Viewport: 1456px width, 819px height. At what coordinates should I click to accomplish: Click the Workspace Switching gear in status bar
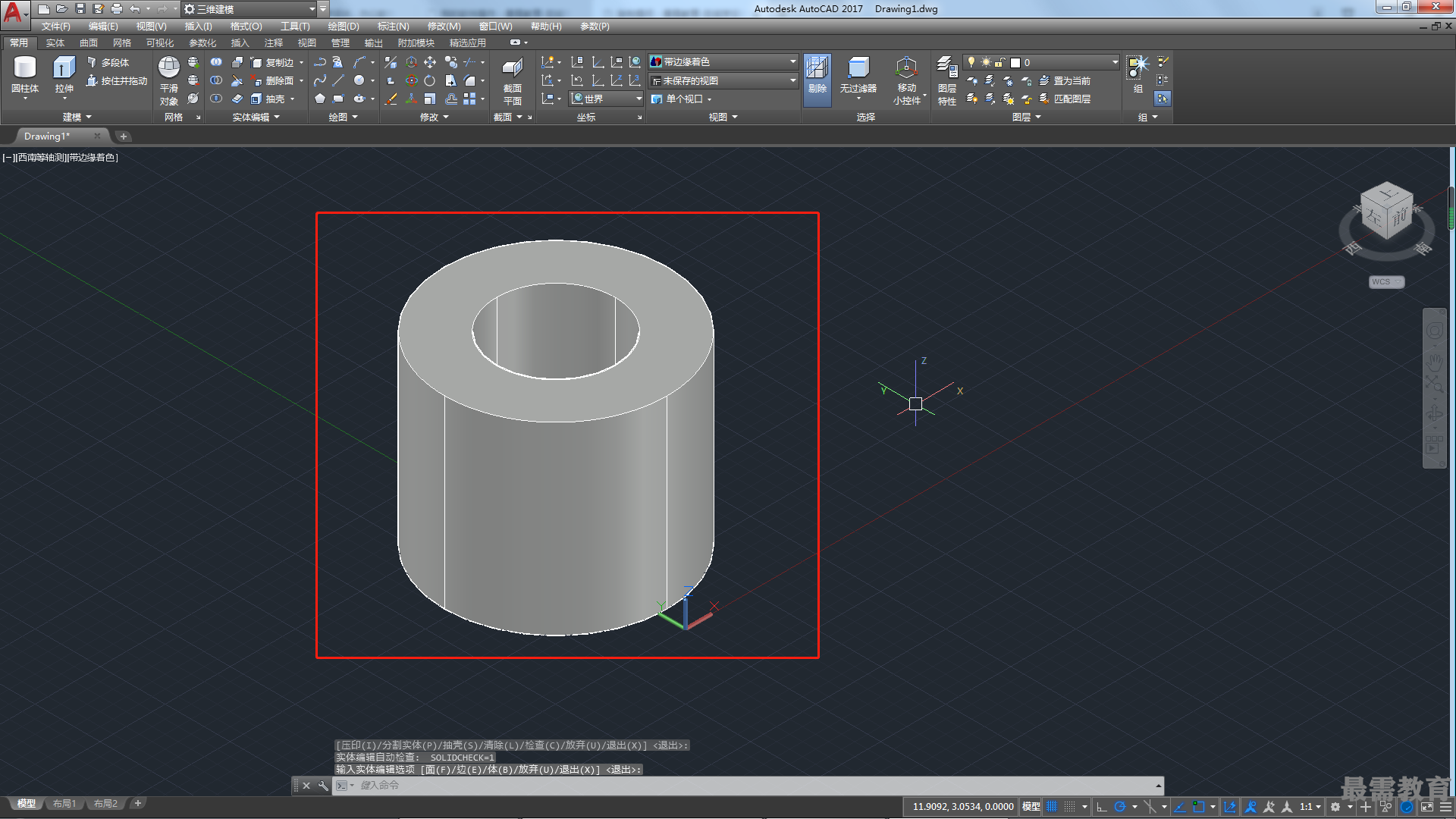coord(1335,807)
